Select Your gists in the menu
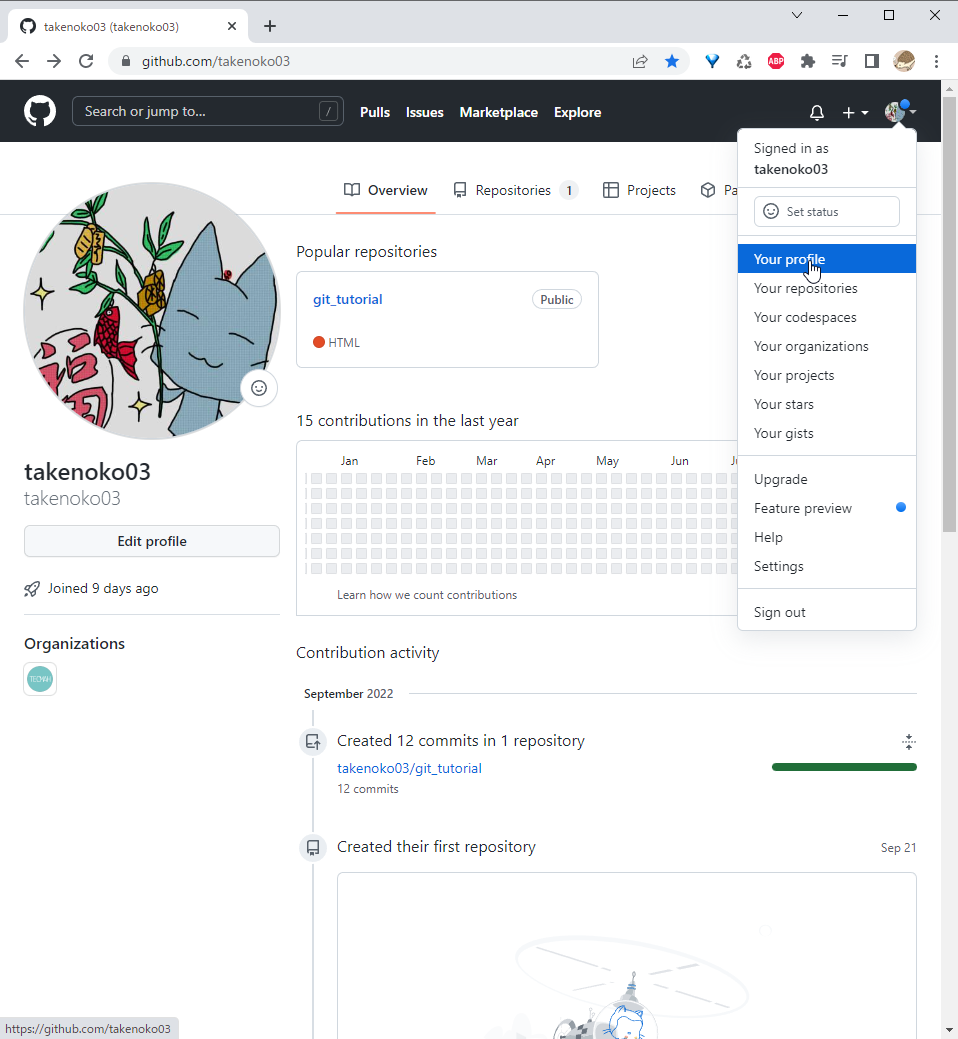This screenshot has width=958, height=1039. point(827,433)
